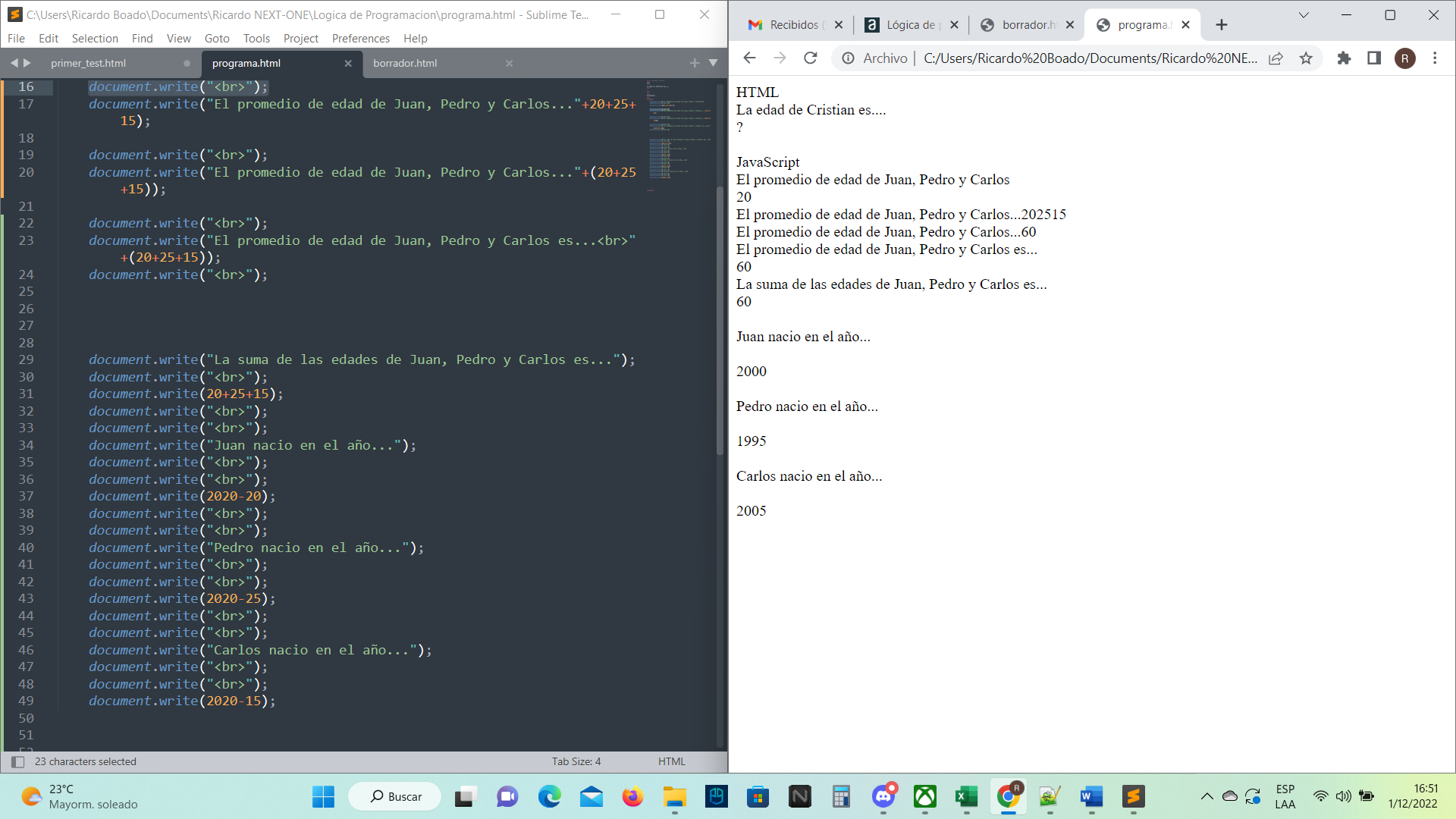1456x819 pixels.
Task: Open Calculator from taskbar
Action: 841,796
